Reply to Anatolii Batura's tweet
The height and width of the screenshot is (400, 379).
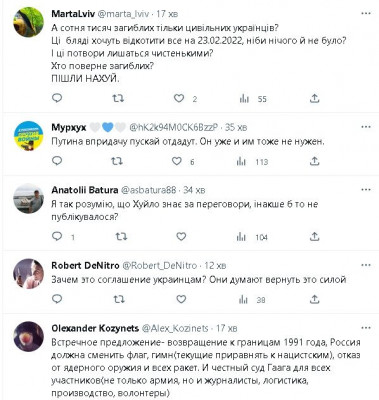tap(57, 236)
